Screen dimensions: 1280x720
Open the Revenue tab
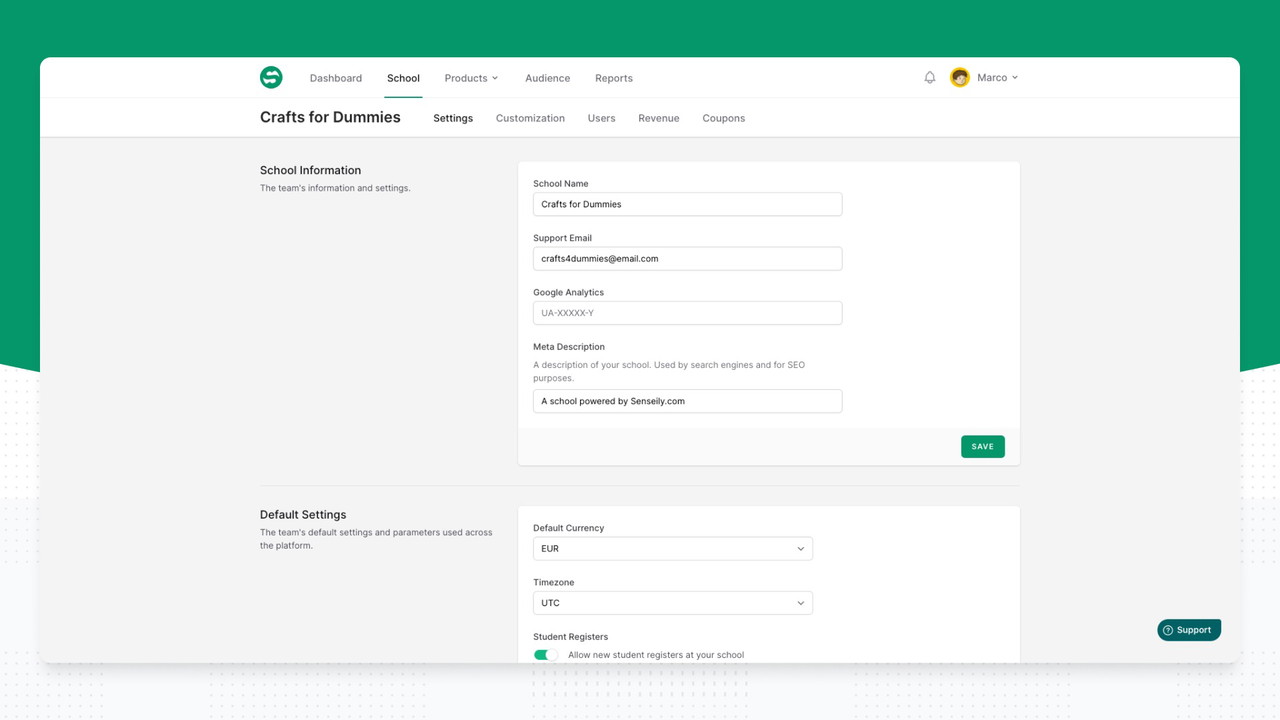pyautogui.click(x=658, y=118)
